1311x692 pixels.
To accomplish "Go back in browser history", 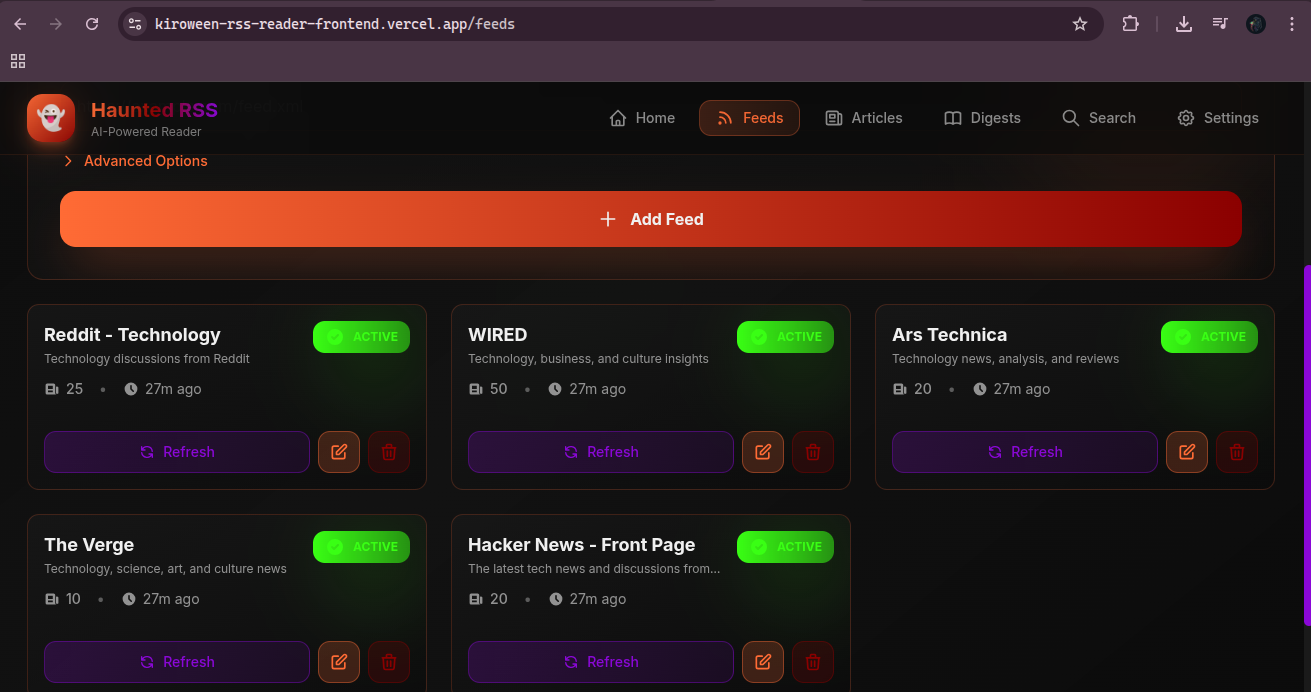I will 20,24.
